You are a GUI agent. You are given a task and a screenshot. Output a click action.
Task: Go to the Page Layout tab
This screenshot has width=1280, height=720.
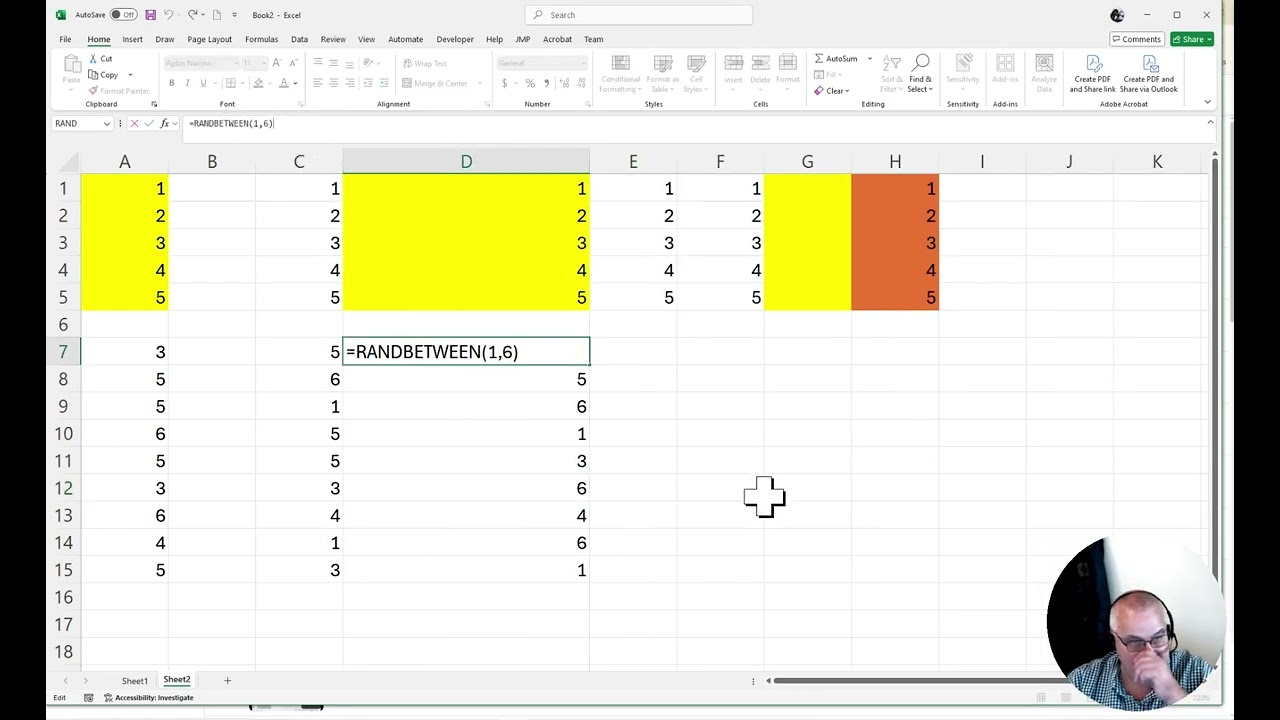click(210, 39)
